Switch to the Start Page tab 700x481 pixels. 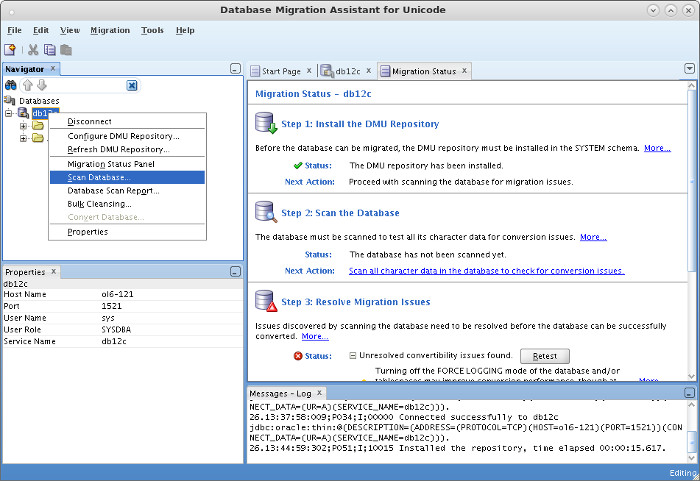tap(280, 71)
